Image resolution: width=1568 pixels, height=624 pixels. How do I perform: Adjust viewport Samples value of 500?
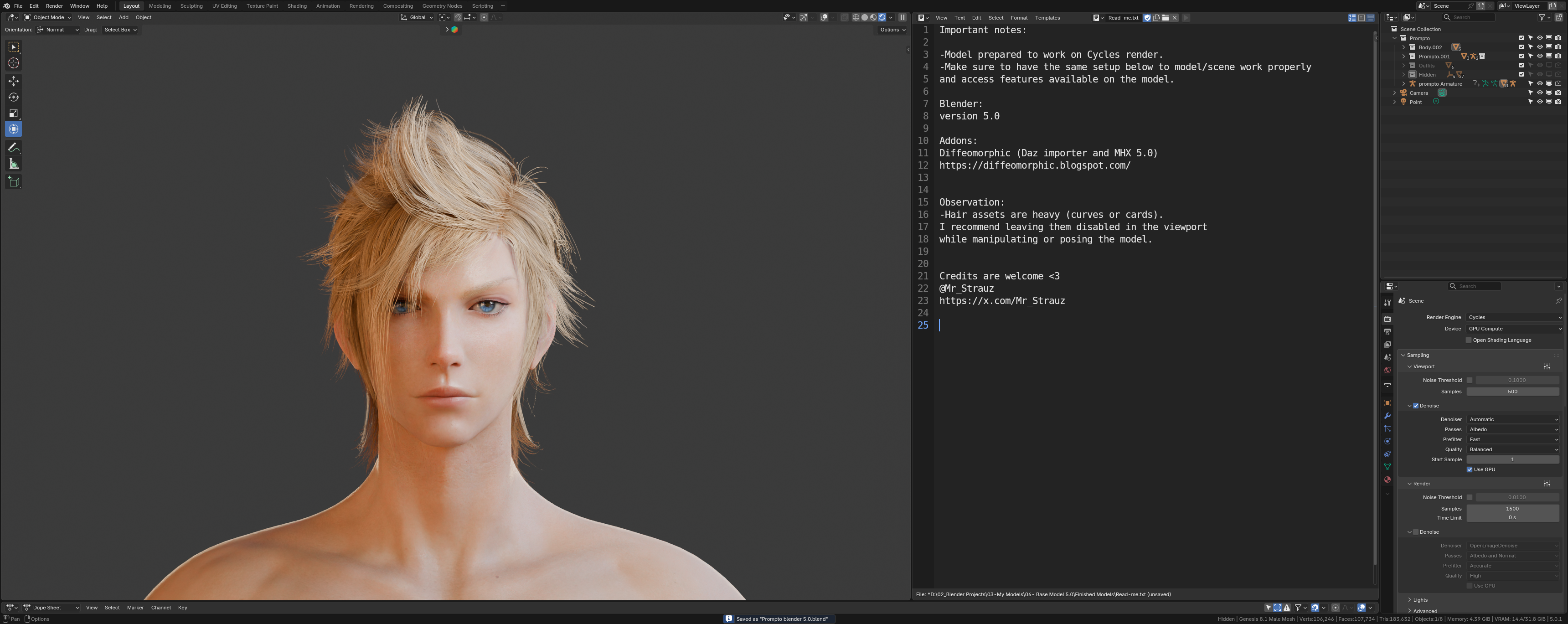click(1512, 392)
